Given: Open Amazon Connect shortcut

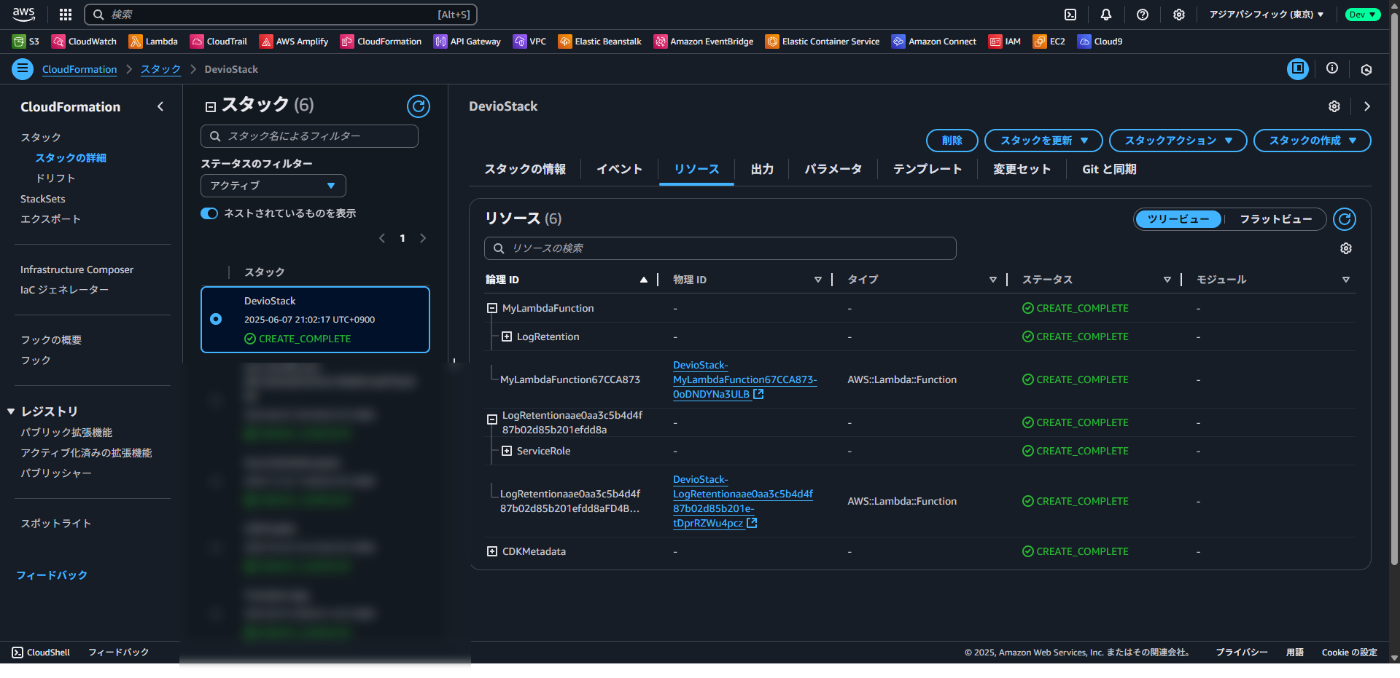Looking at the screenshot, I should (934, 41).
